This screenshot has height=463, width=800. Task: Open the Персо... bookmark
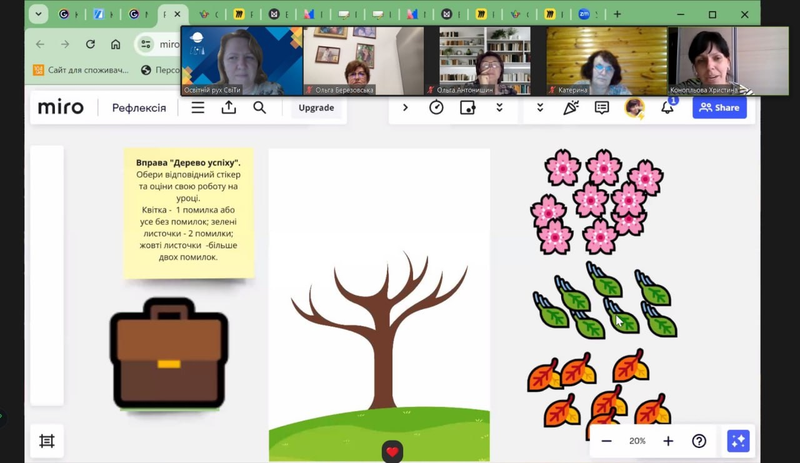tap(160, 70)
